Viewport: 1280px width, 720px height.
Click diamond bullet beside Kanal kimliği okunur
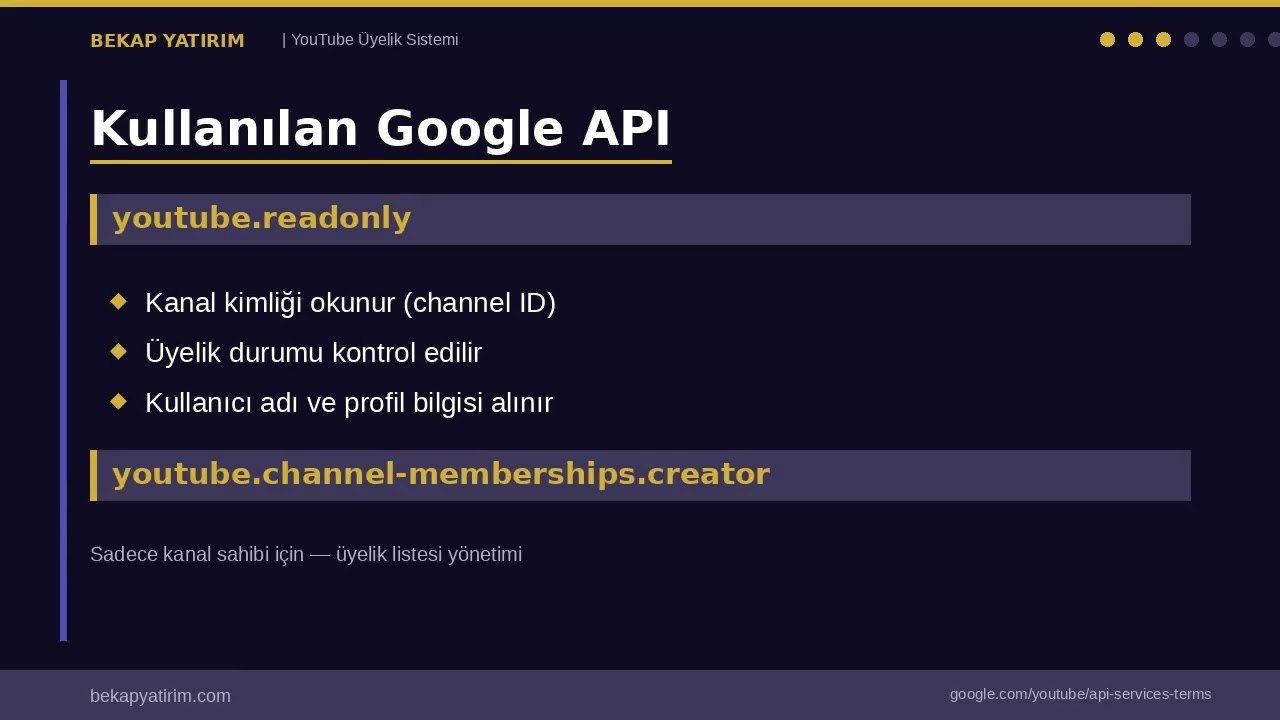click(x=118, y=301)
